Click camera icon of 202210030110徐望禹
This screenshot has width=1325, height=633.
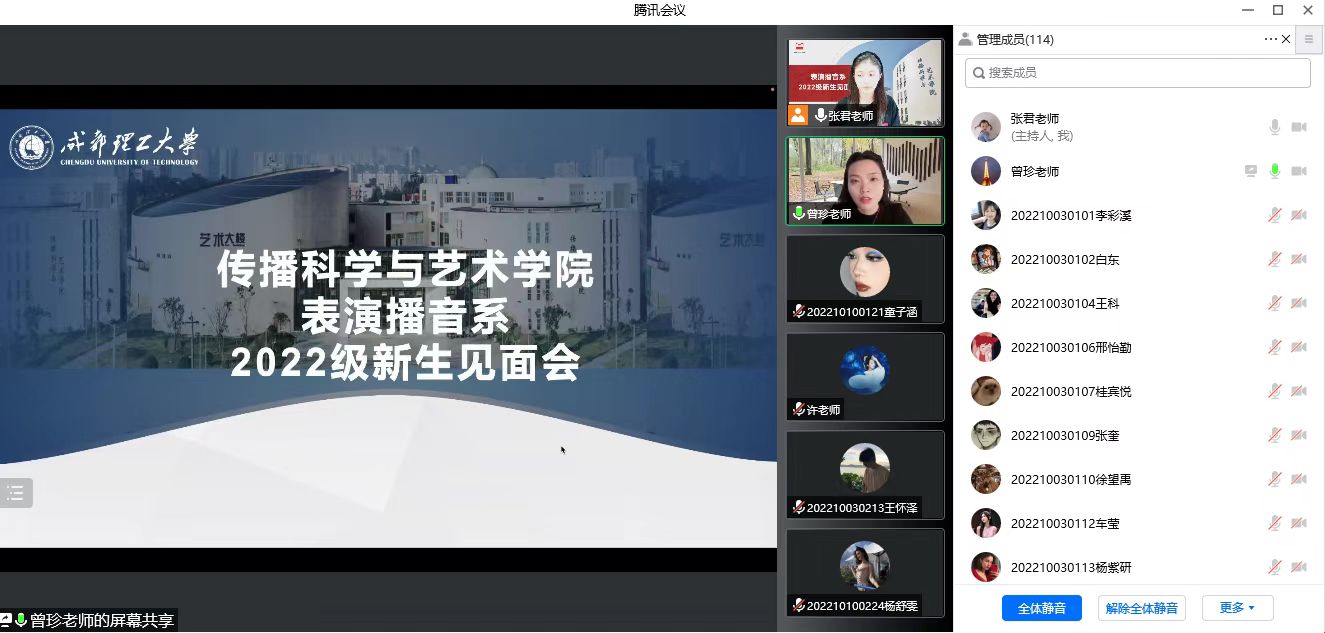[1299, 479]
